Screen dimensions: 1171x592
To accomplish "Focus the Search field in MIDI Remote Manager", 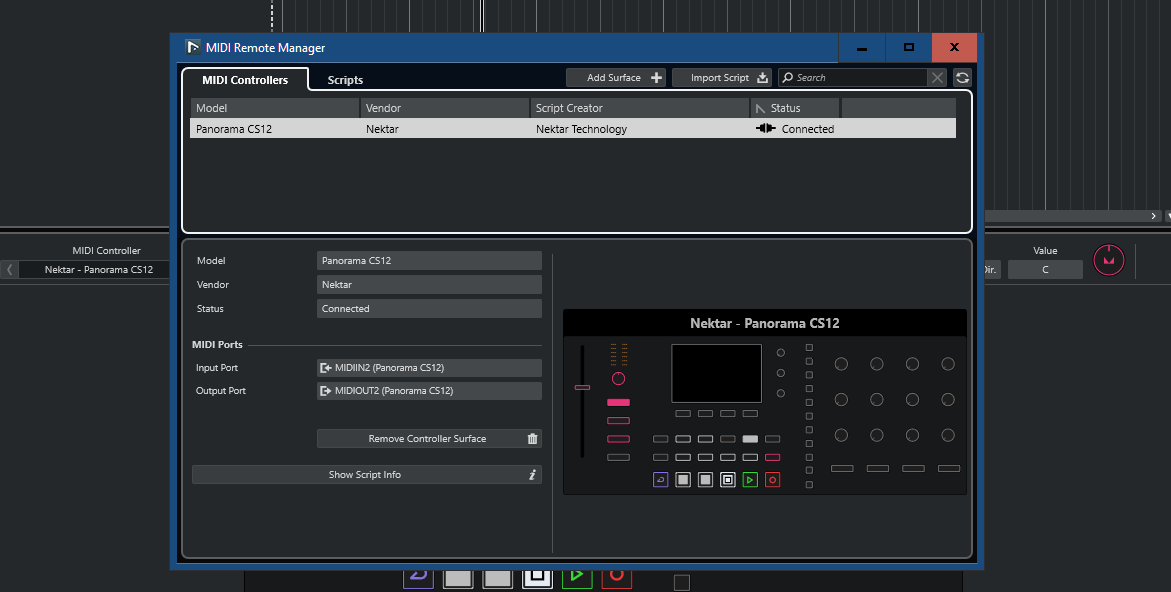I will (x=852, y=78).
